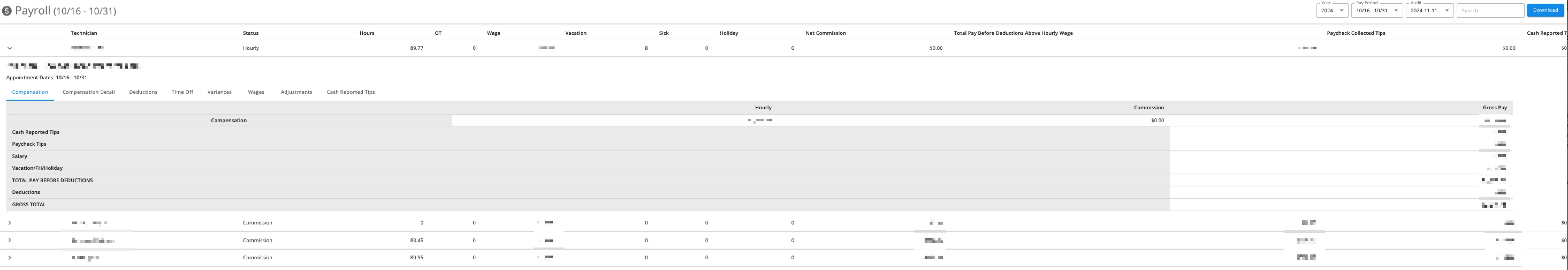Screen dimensions: 1568x270
Task: Click the 89.77 hours cell
Action: [x=416, y=48]
